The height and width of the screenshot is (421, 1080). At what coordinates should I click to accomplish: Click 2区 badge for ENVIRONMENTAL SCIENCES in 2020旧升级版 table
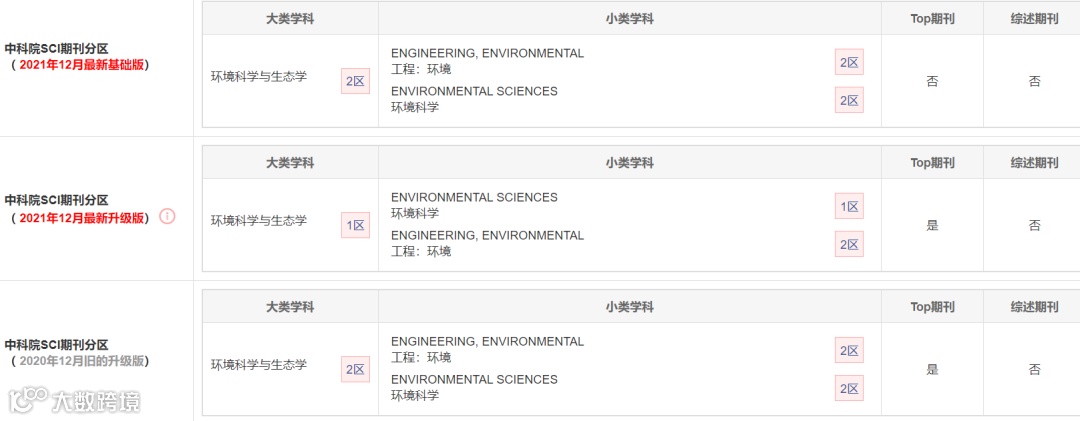849,388
